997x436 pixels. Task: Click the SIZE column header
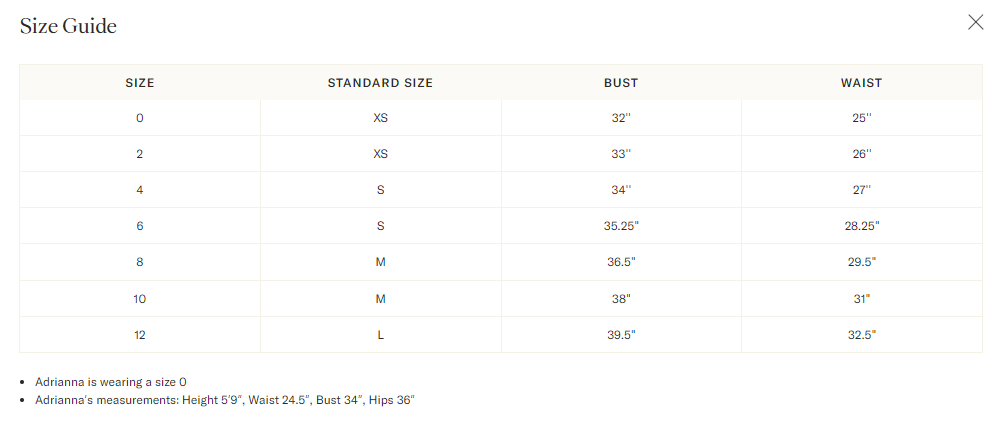click(x=139, y=83)
